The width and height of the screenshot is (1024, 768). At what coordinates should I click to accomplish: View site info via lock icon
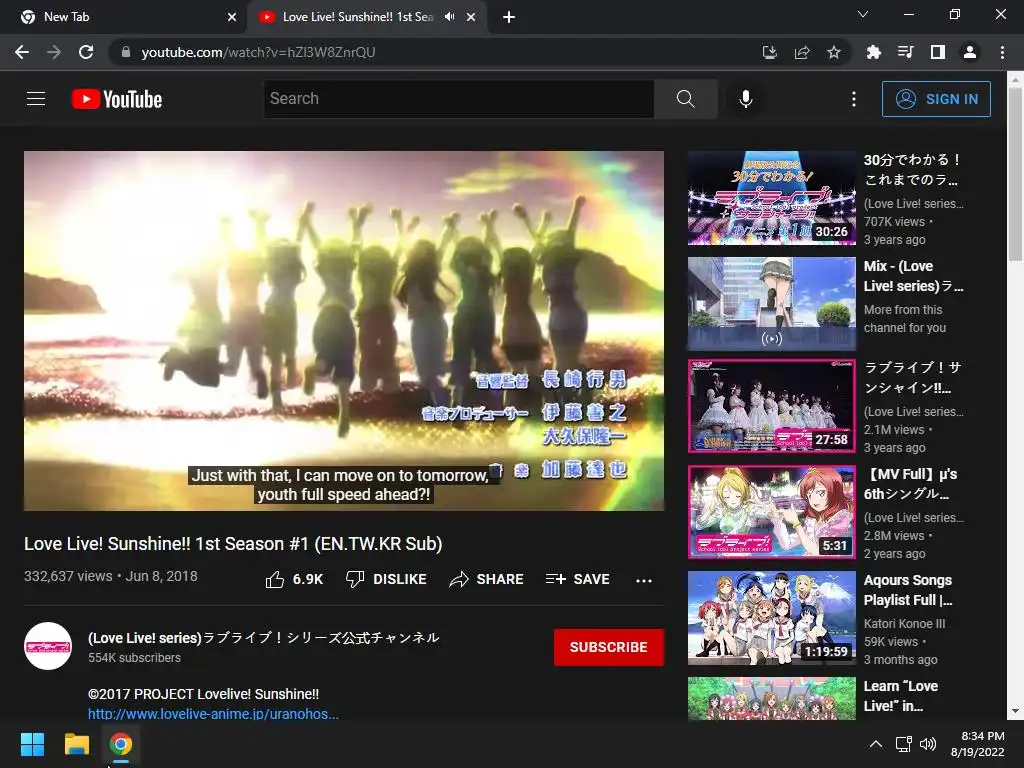[126, 52]
